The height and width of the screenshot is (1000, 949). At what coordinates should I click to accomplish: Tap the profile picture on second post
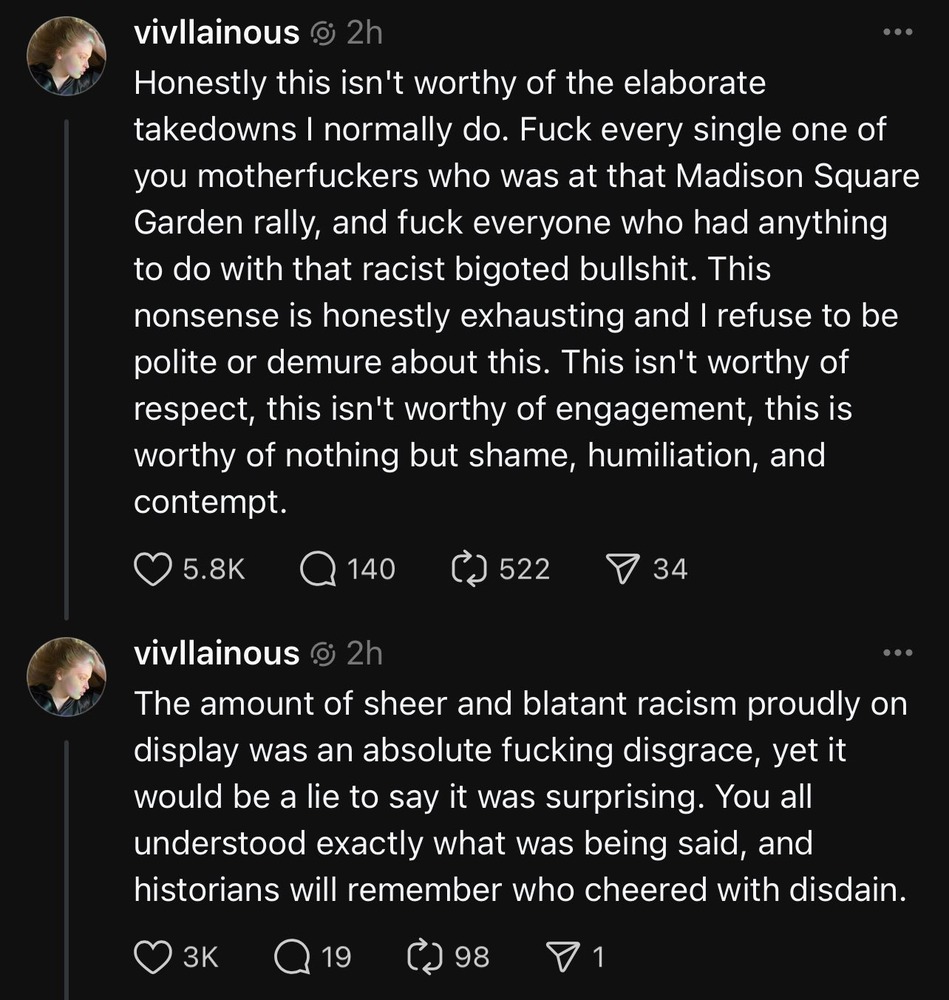(67, 677)
